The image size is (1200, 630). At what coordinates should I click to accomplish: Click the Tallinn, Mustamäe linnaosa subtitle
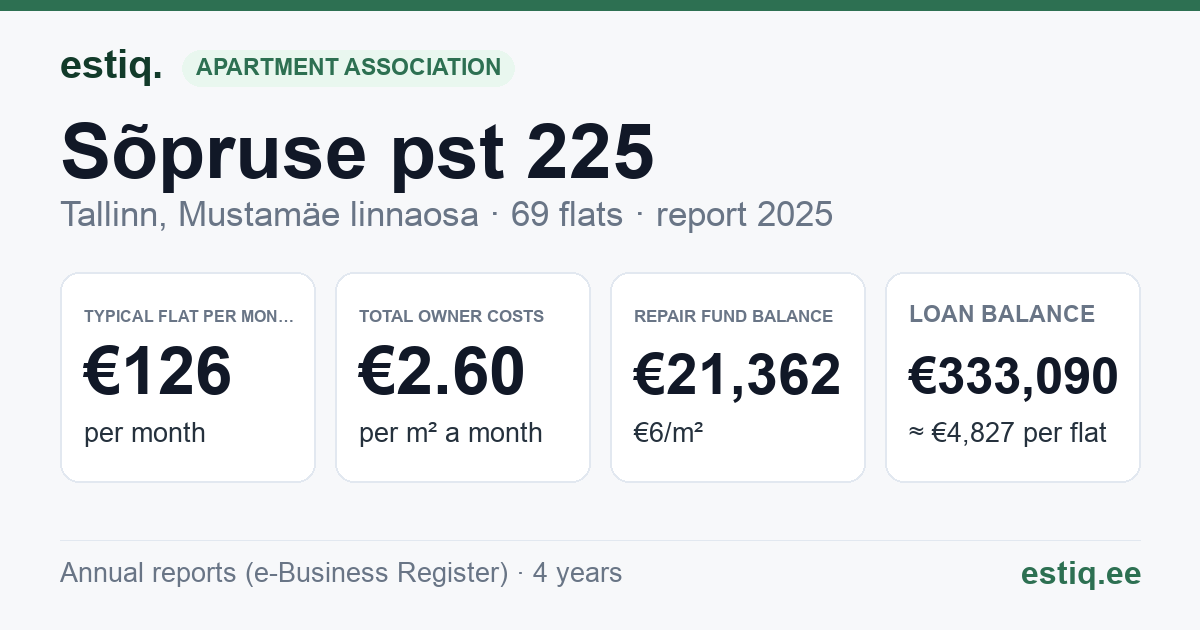[269, 214]
